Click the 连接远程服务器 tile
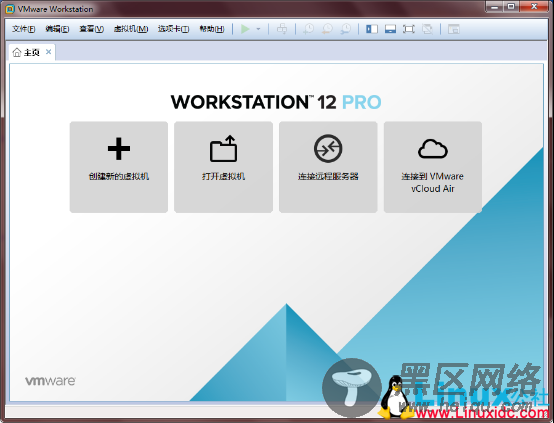 (328, 167)
